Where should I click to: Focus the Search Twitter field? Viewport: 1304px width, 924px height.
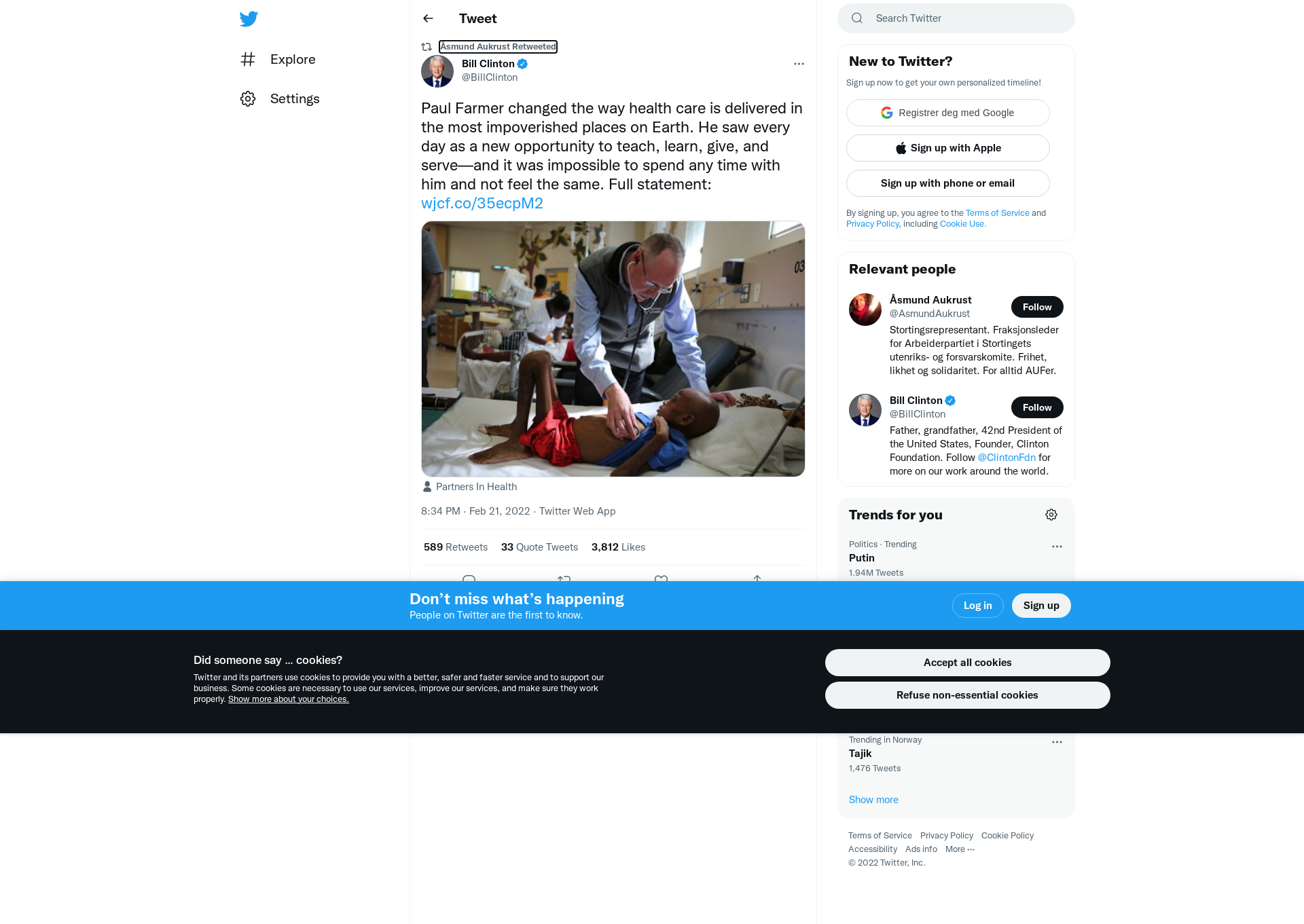point(956,18)
